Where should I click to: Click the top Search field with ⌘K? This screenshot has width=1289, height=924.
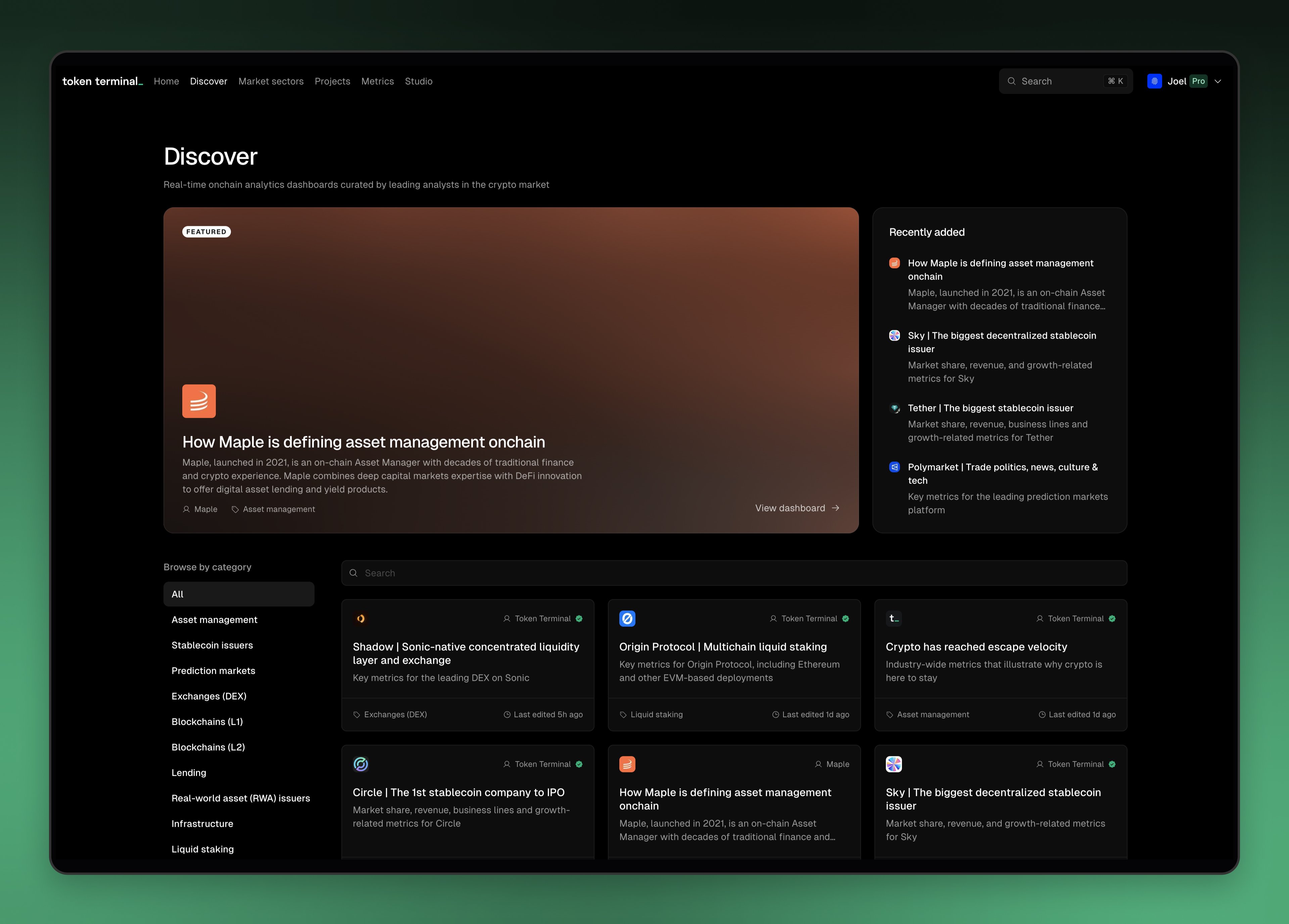[x=1066, y=81]
